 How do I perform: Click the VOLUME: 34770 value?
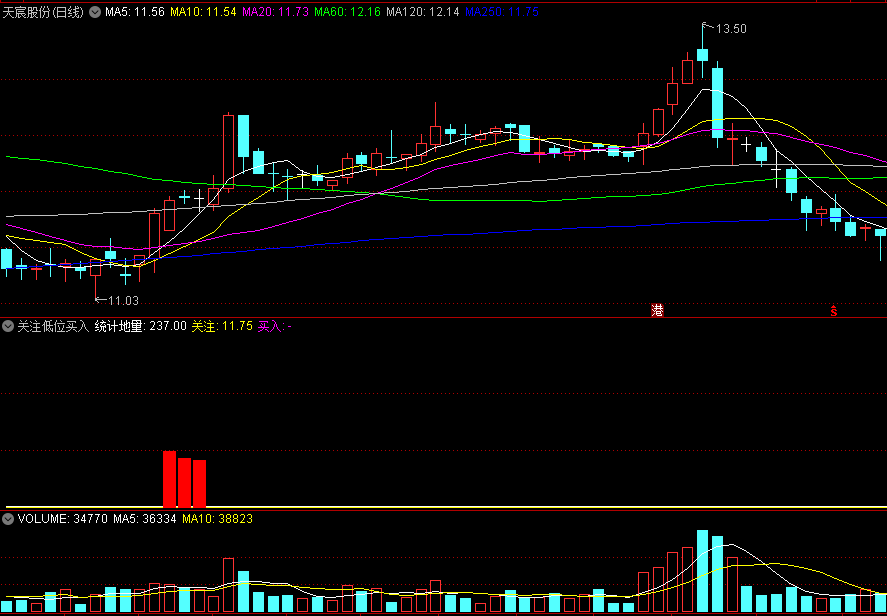point(62,518)
